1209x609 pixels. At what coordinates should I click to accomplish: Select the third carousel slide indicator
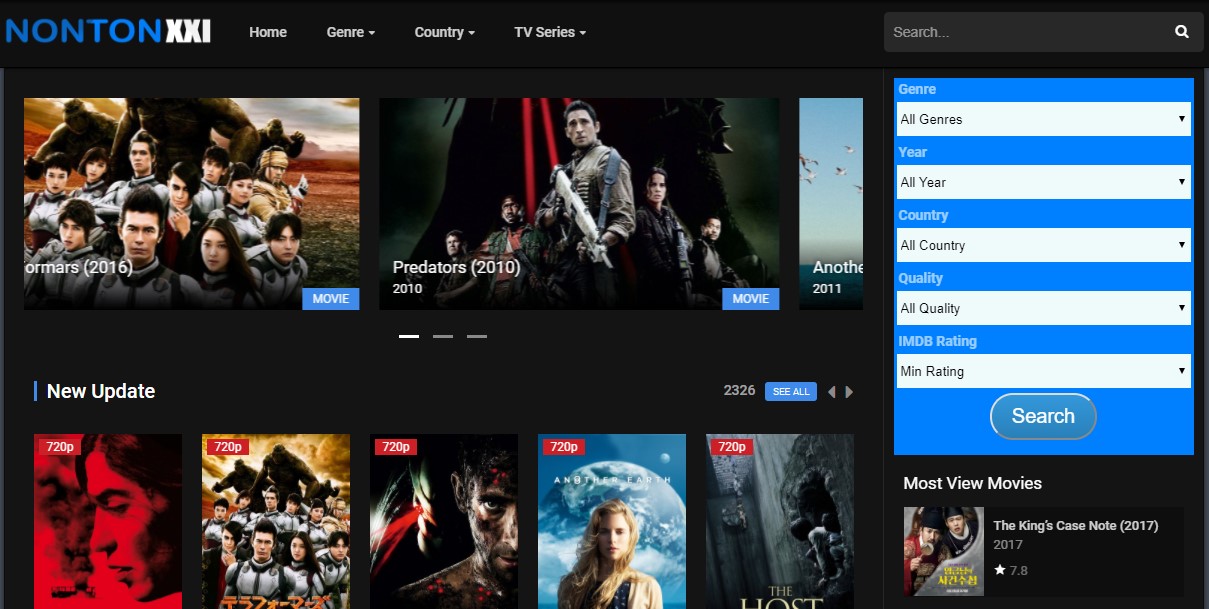[x=477, y=336]
